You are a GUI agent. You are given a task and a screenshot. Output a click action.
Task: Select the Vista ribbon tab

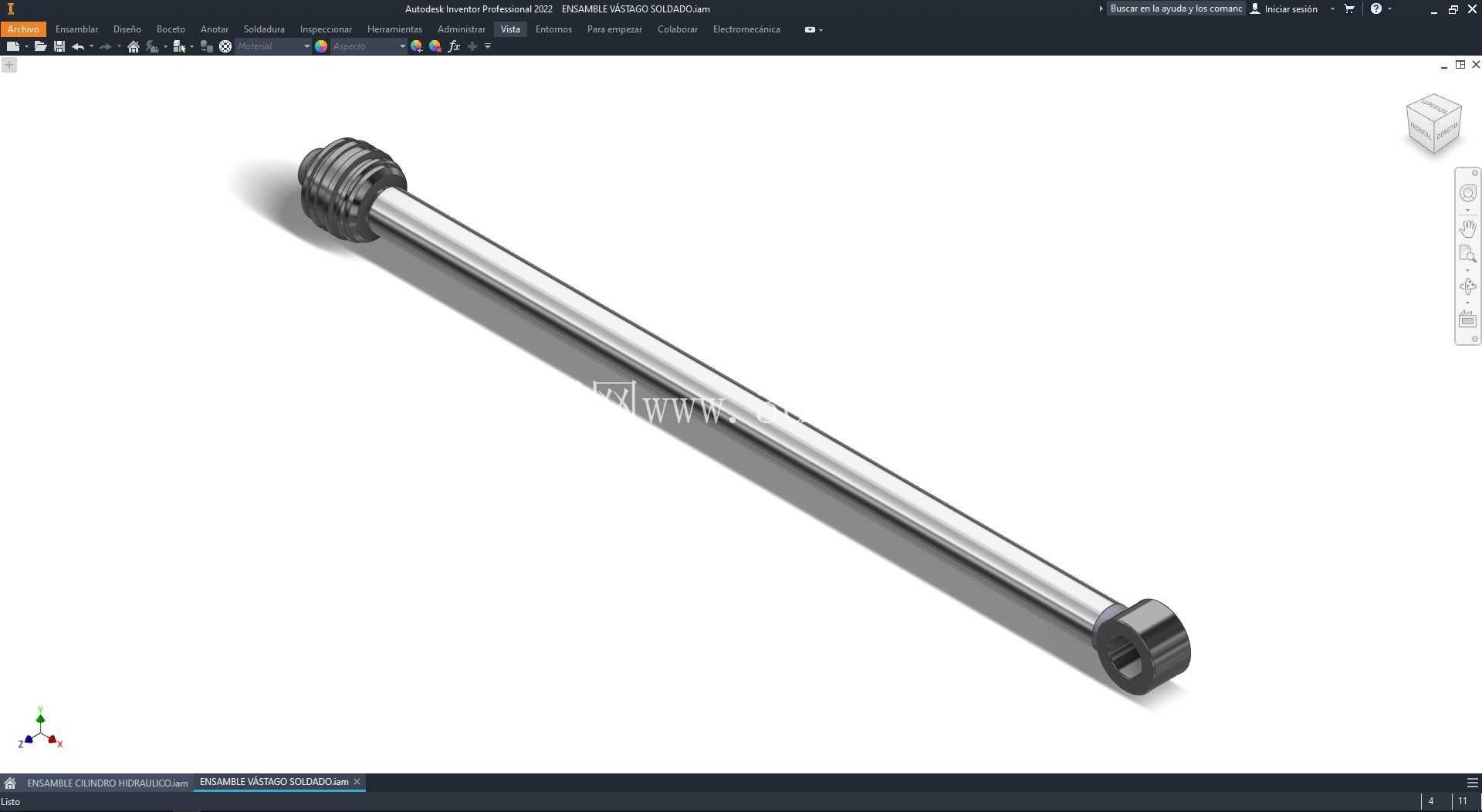(510, 29)
